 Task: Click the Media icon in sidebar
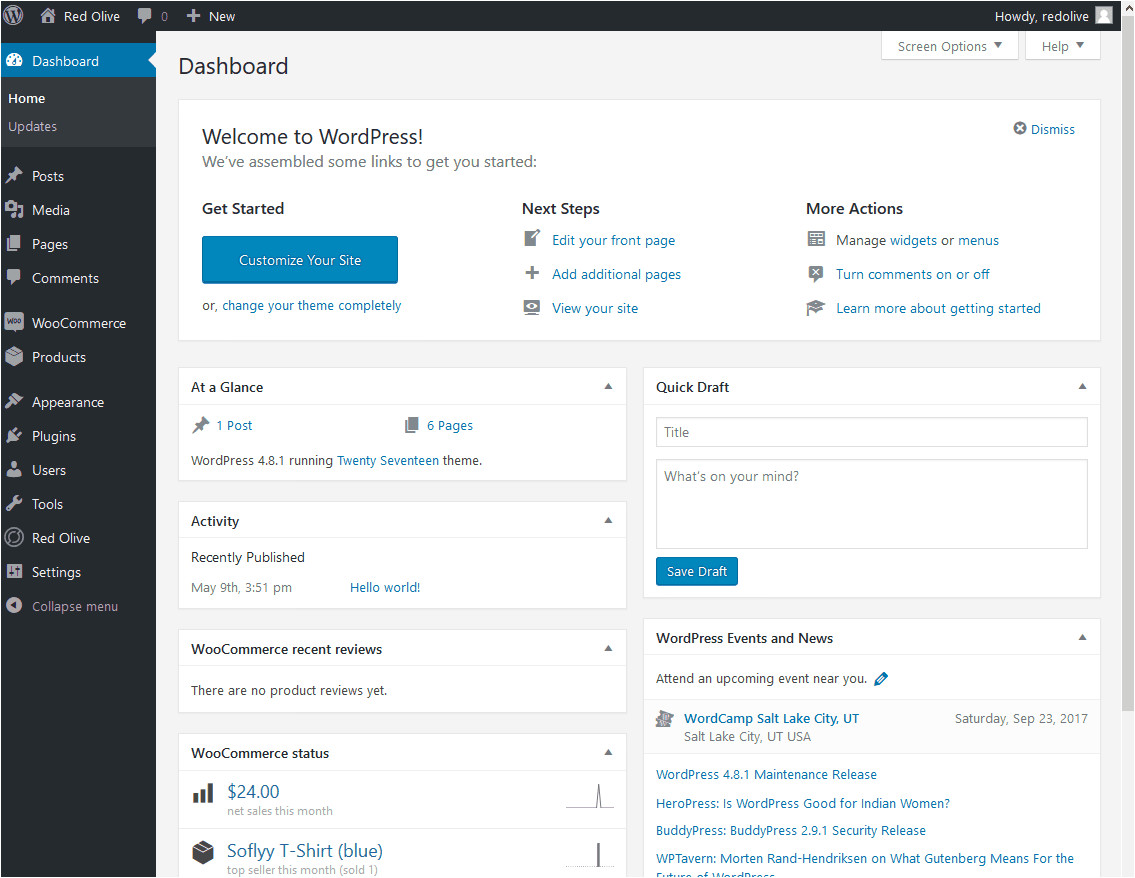pyautogui.click(x=14, y=210)
